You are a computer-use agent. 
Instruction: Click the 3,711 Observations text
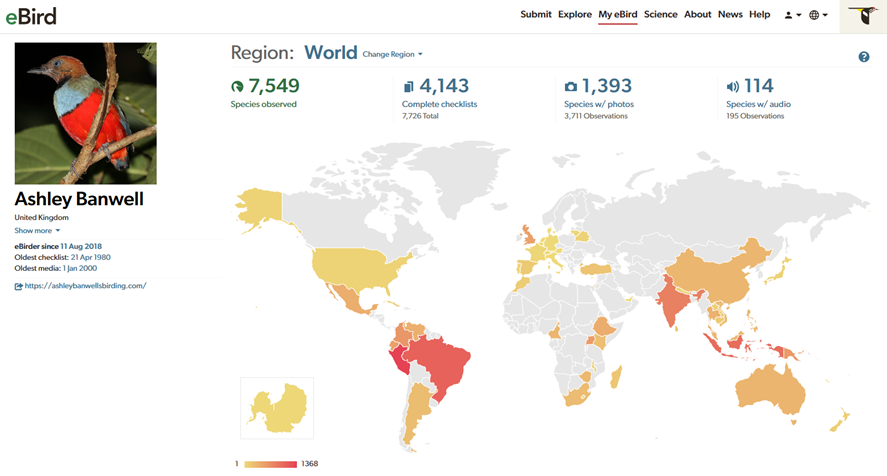pos(596,116)
